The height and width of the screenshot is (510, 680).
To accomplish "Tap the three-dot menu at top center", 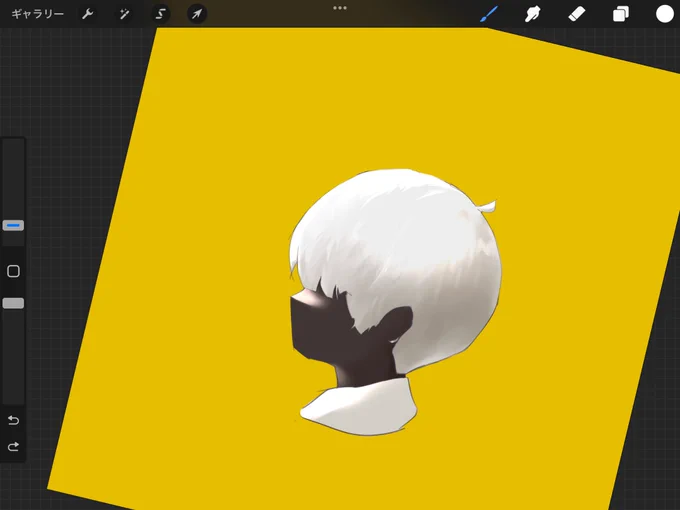I will (x=340, y=8).
